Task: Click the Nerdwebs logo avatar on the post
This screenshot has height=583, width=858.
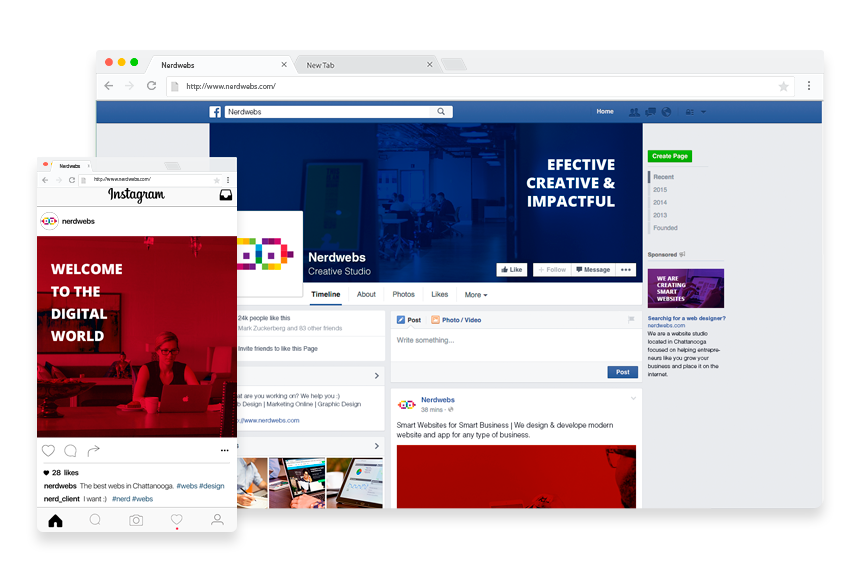Action: coord(407,405)
